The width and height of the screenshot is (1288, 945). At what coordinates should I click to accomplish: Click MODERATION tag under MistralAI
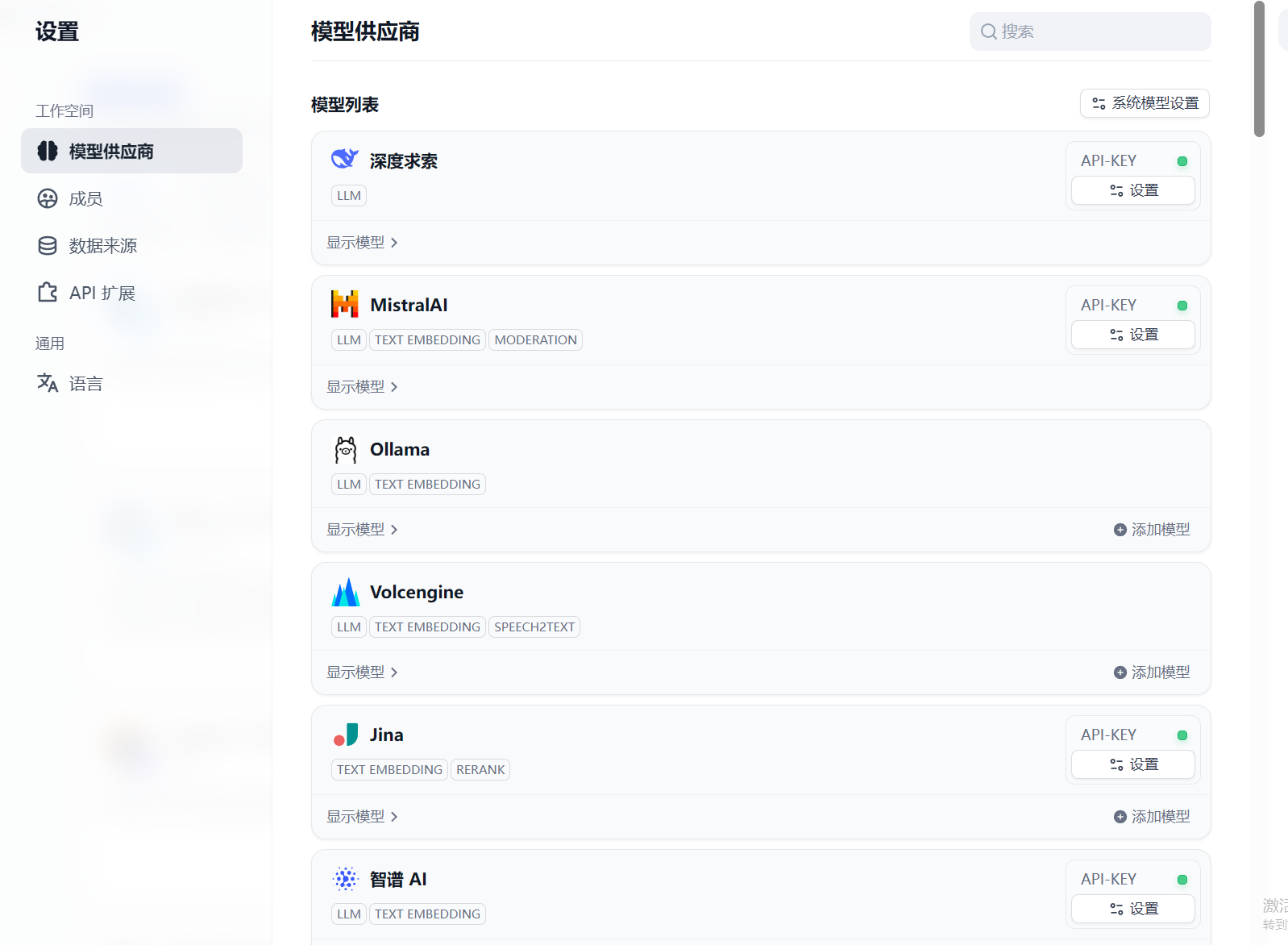tap(536, 340)
